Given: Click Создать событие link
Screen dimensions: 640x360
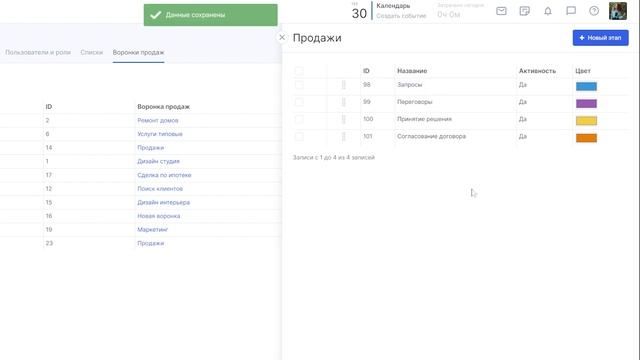Looking at the screenshot, I should tap(401, 16).
